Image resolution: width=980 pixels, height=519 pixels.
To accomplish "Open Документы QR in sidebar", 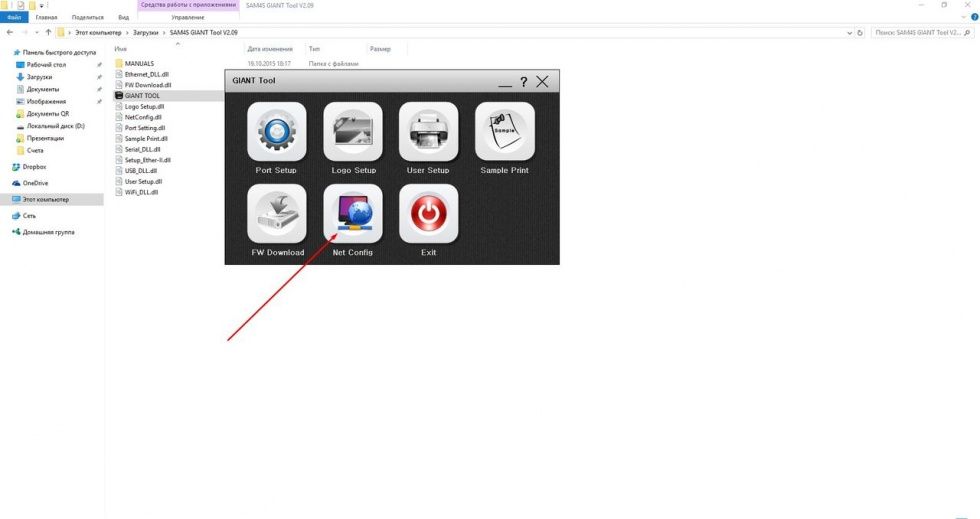I will click(42, 114).
